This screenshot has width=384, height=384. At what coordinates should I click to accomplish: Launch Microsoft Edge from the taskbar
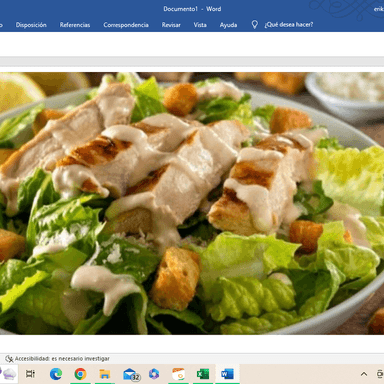[x=56, y=374]
